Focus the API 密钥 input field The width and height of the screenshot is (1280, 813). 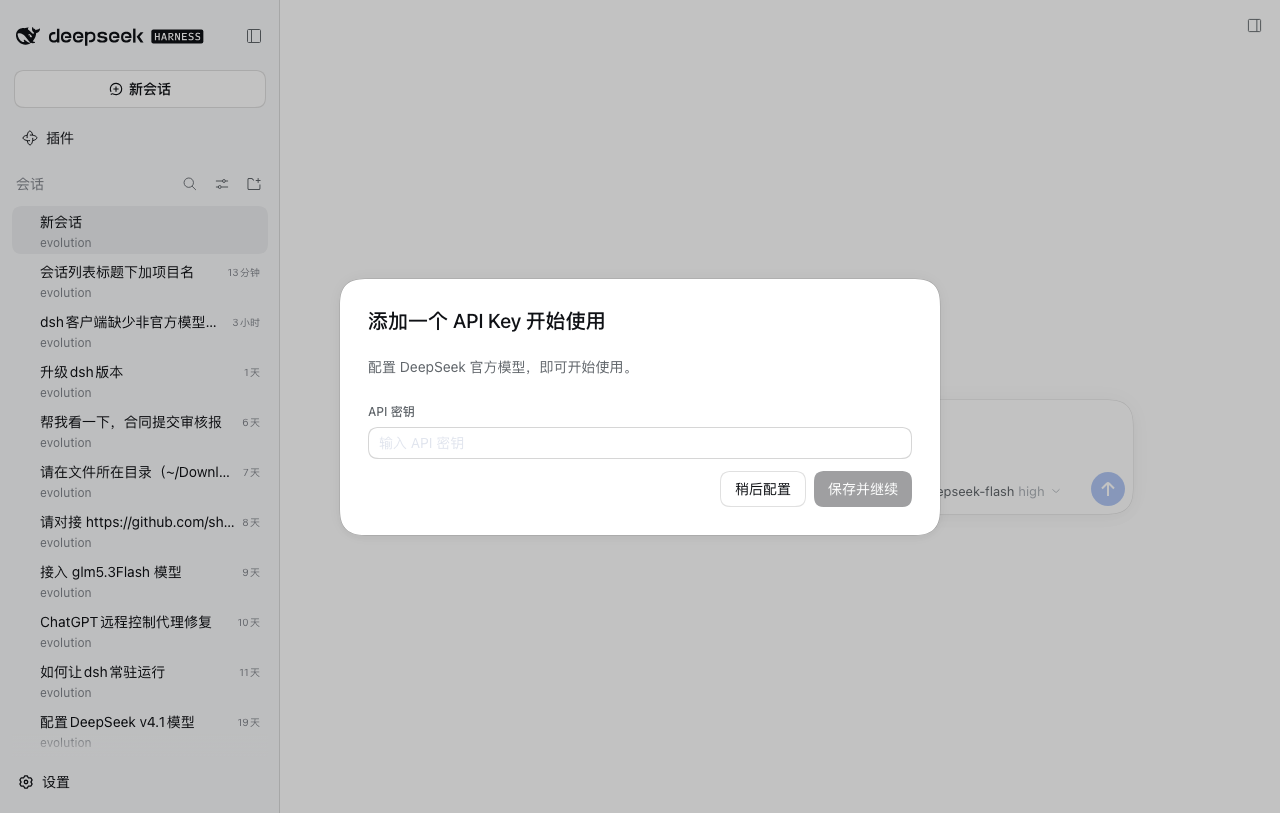(x=640, y=443)
